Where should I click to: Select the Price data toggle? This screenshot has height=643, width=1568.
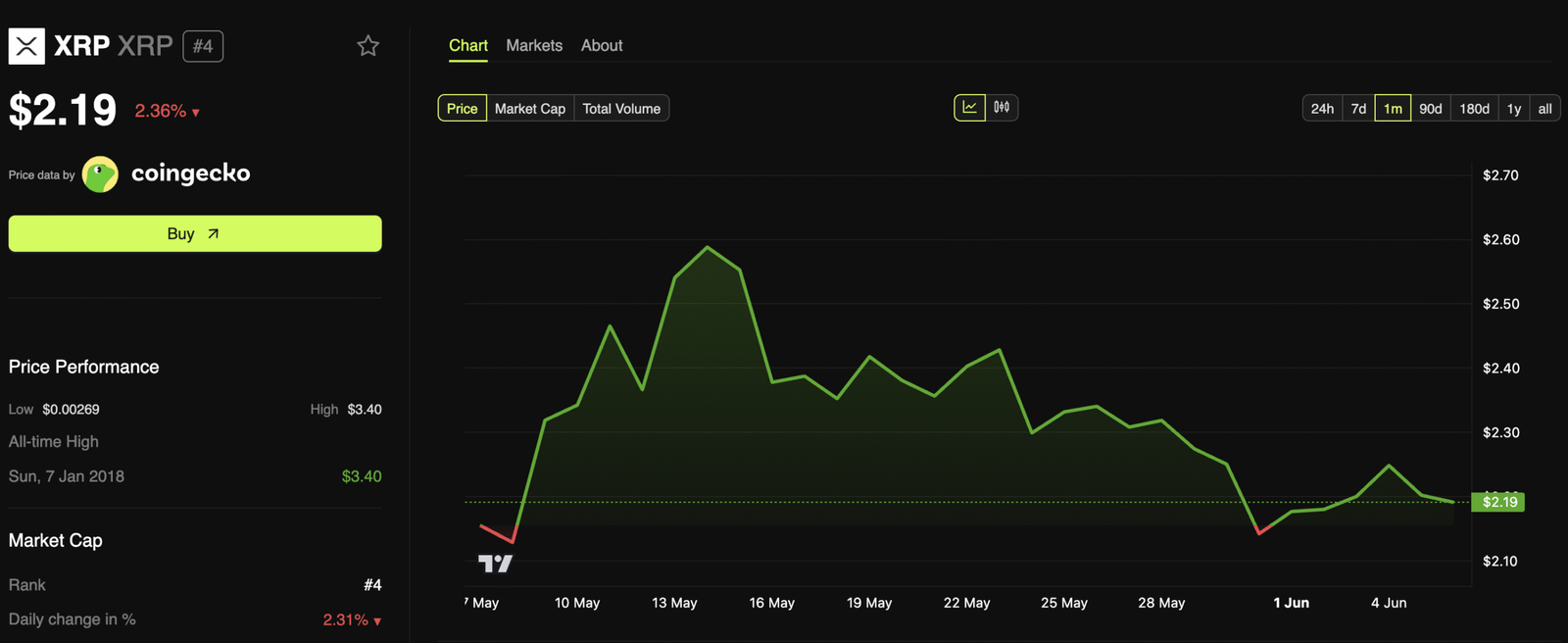click(x=462, y=109)
